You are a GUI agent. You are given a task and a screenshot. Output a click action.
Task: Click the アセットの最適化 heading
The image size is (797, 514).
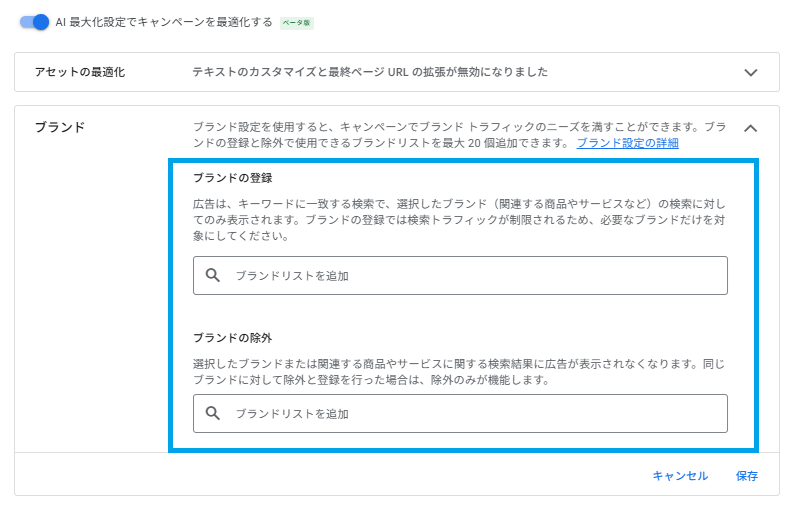[x=80, y=72]
